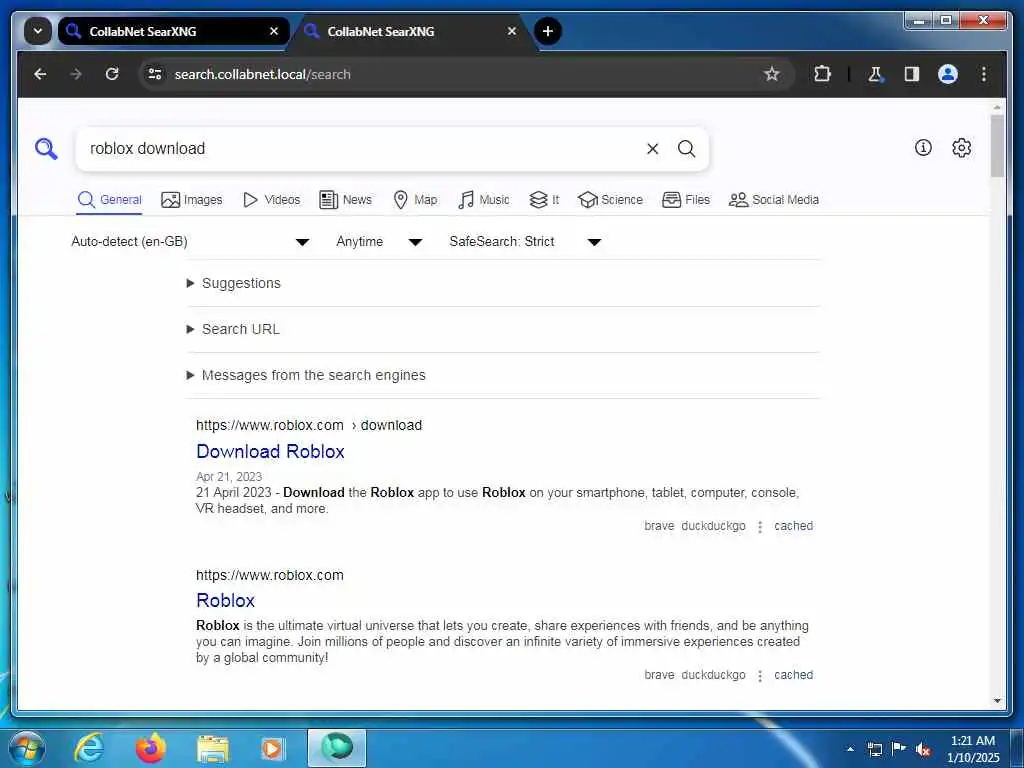Open the profile avatar menu
Viewport: 1024px width, 768px height.
coord(948,74)
